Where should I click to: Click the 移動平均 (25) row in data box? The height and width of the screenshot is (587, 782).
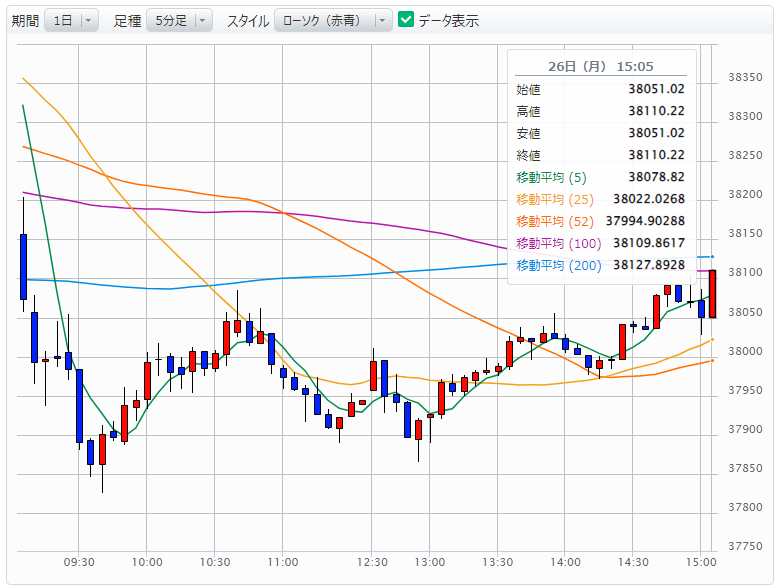600,200
